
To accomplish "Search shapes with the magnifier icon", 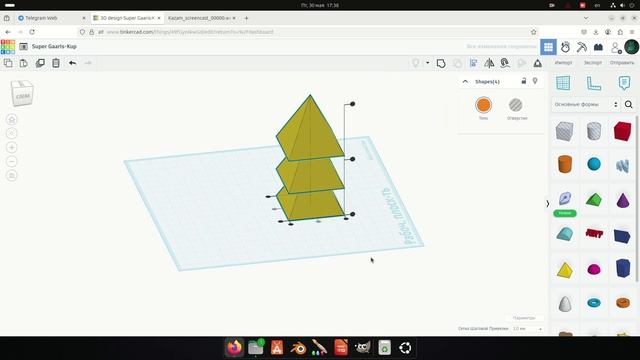I will [629, 104].
